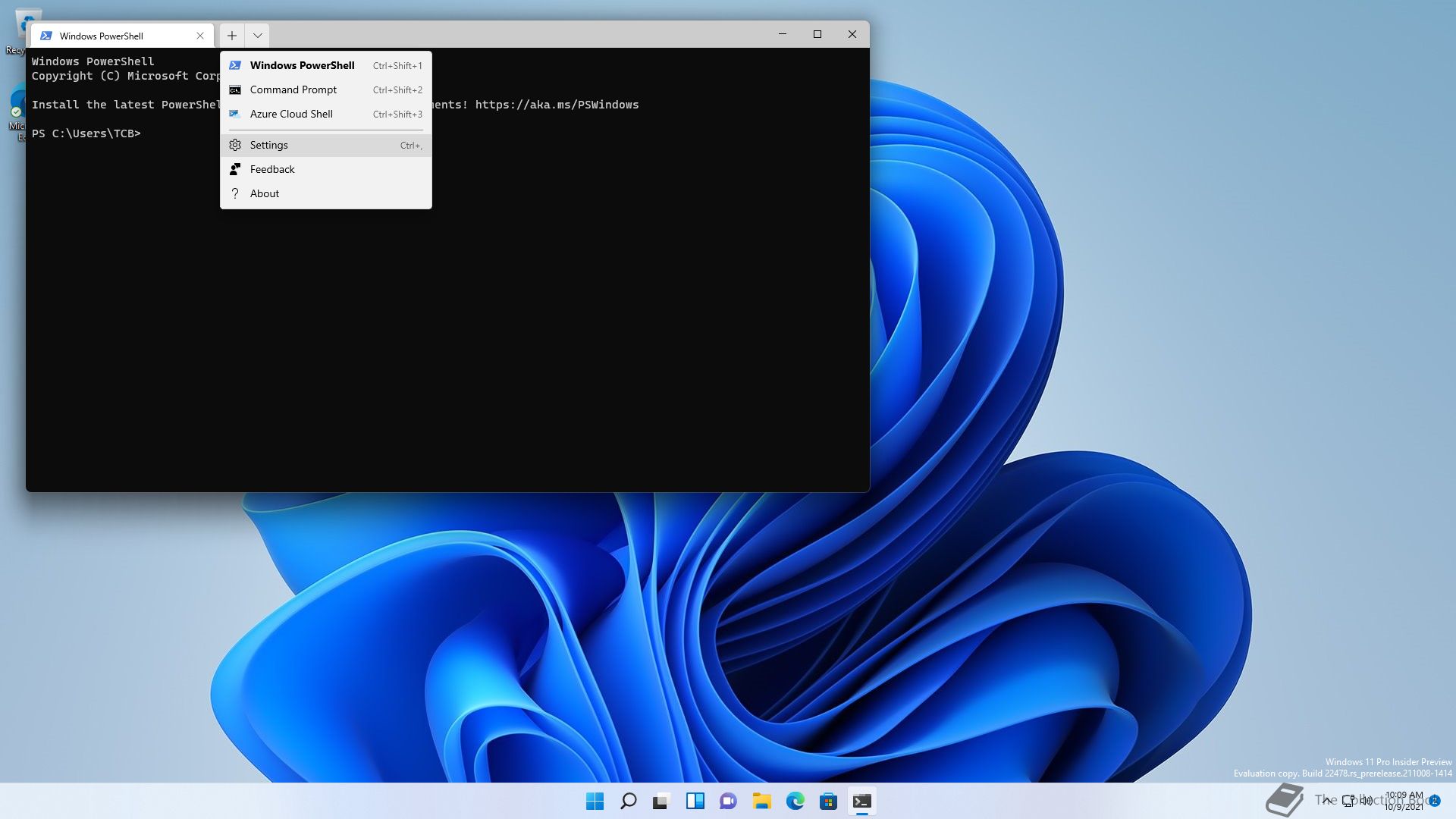Viewport: 1456px width, 819px height.
Task: Click the PowerShell icon in menu
Action: pyautogui.click(x=235, y=65)
